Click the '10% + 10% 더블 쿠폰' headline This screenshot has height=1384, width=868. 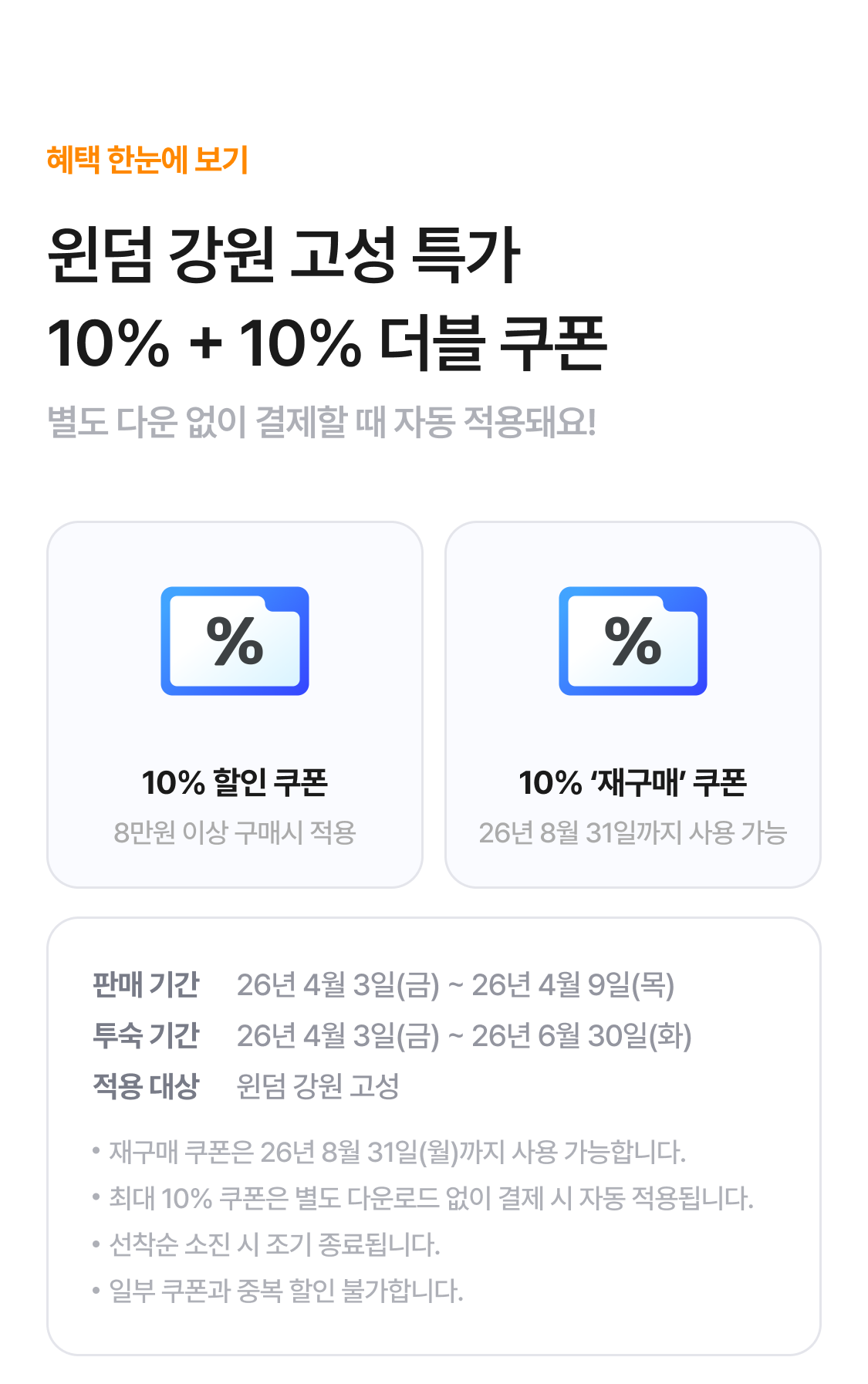(327, 343)
